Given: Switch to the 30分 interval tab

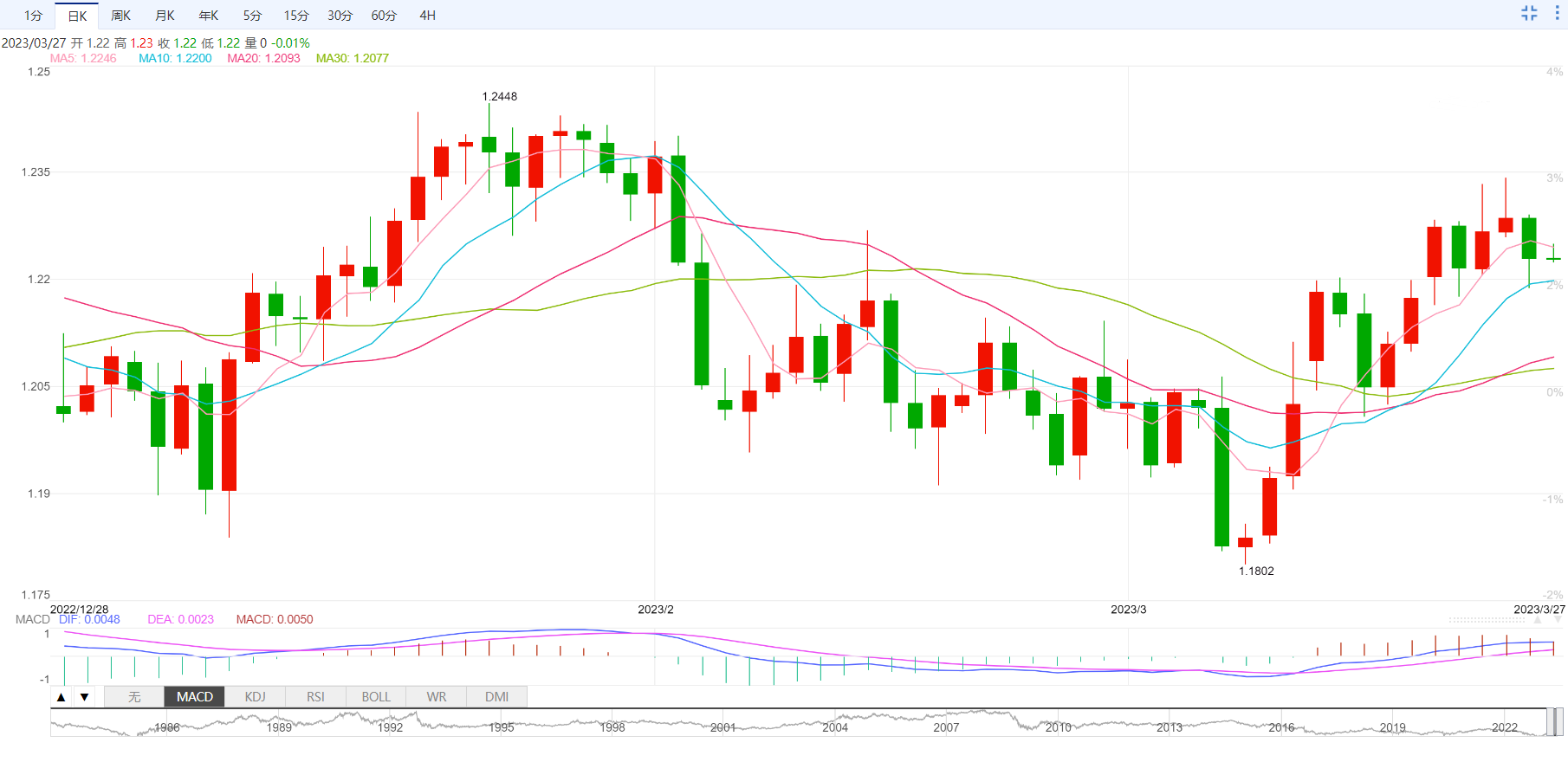Looking at the screenshot, I should (340, 16).
